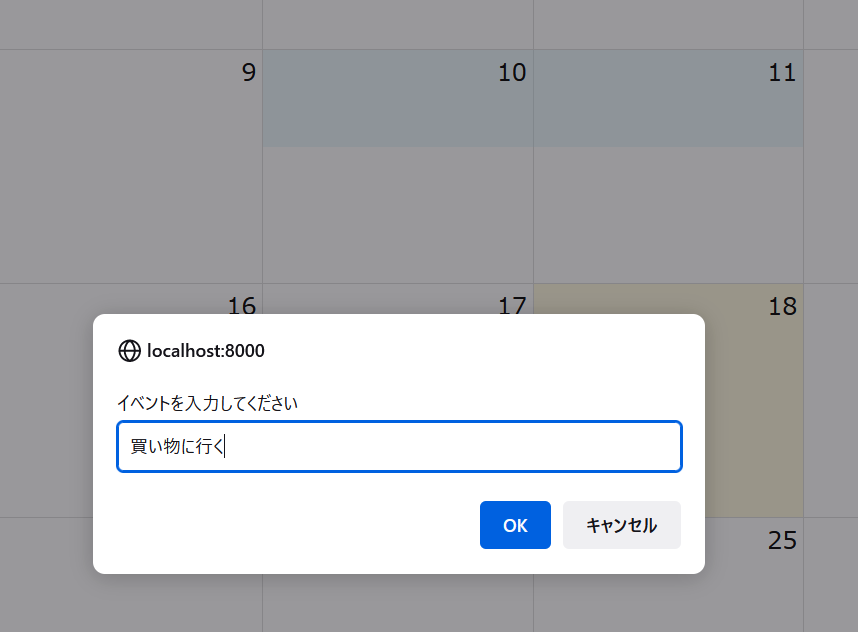Click the white area below day 10's blue band

(398, 214)
